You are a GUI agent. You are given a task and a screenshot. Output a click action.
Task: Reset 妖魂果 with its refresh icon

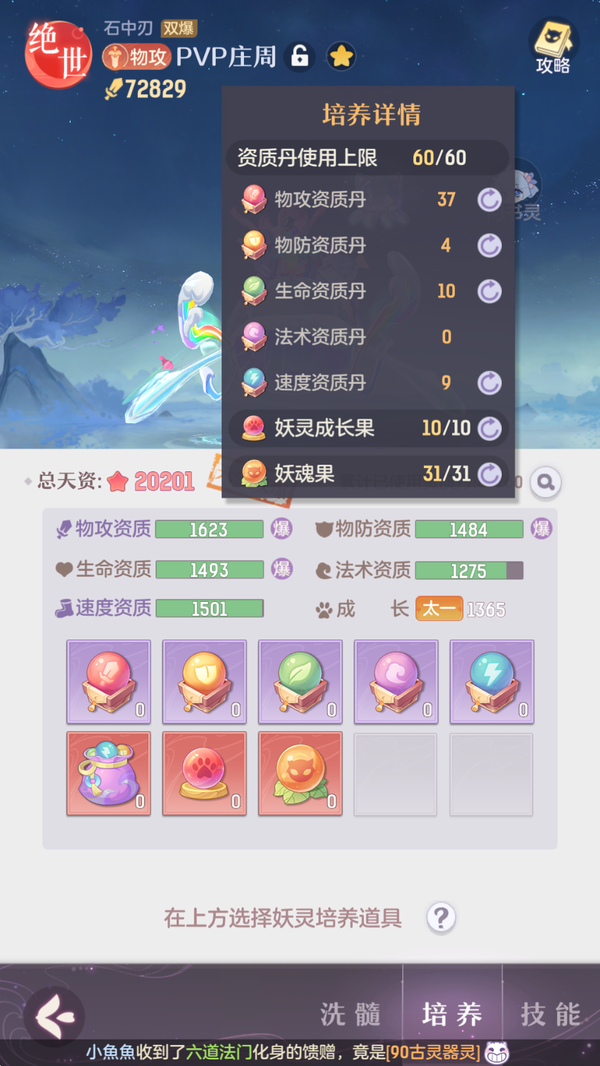(489, 474)
